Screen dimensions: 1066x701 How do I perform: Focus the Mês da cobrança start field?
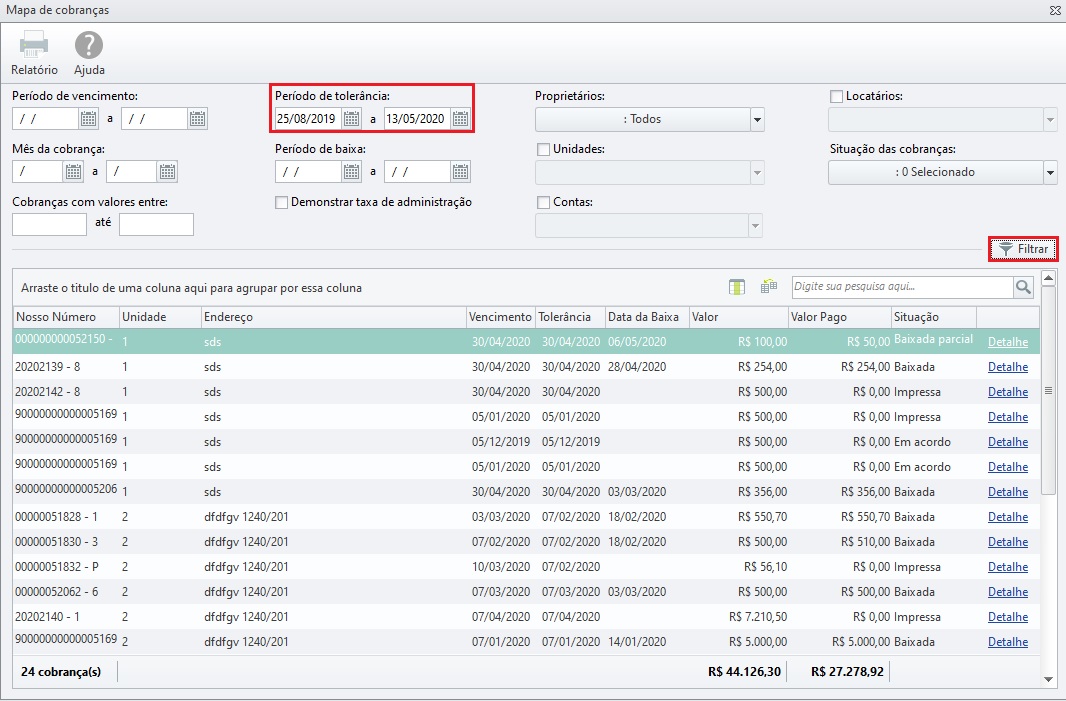pos(38,172)
